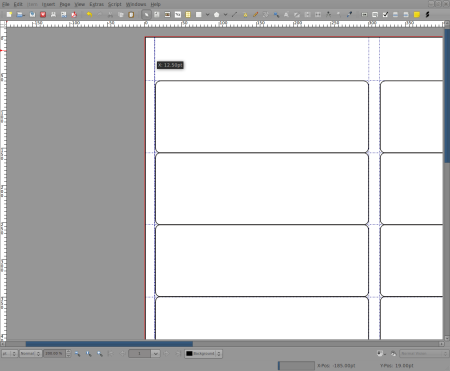The image size is (450, 371).
Task: Open the Edit menu
Action: [18, 4]
